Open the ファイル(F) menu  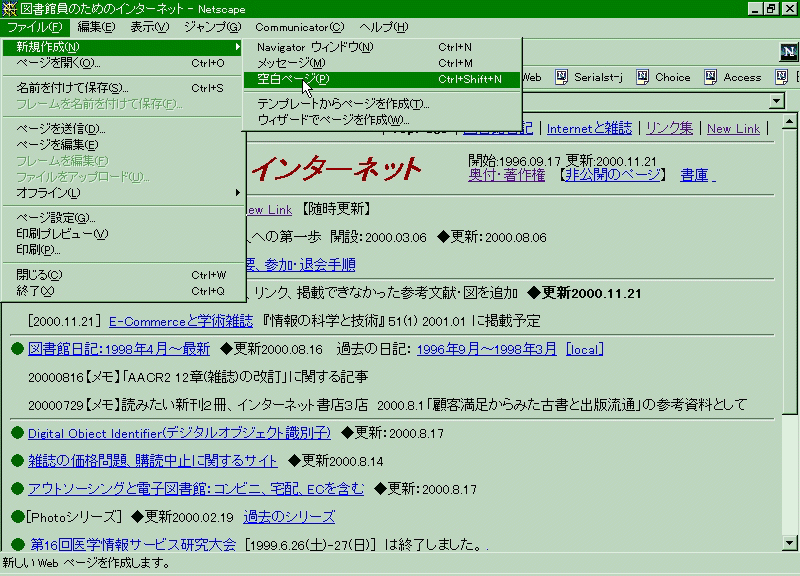34,27
